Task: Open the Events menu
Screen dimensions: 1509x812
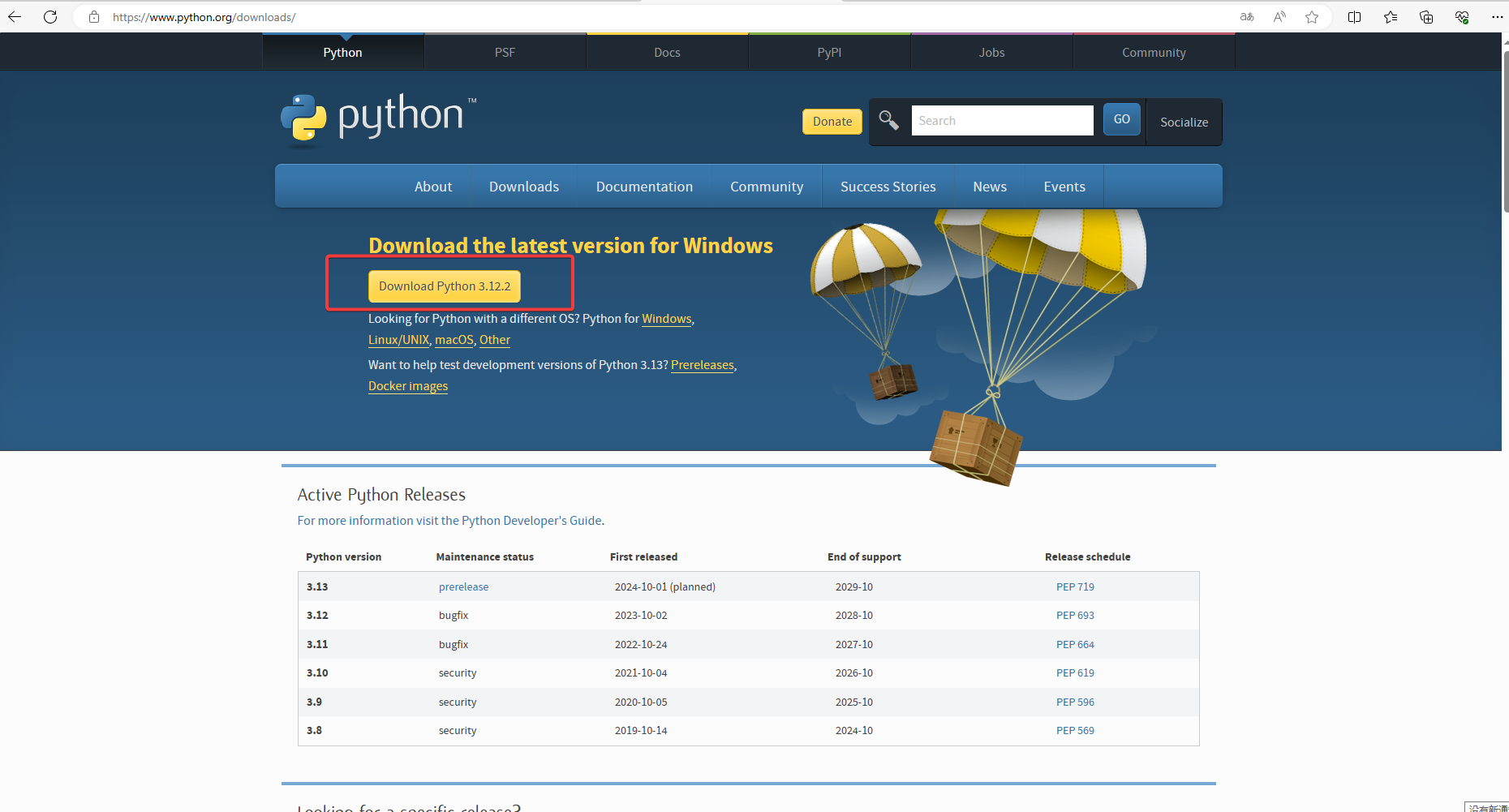Action: 1064,187
